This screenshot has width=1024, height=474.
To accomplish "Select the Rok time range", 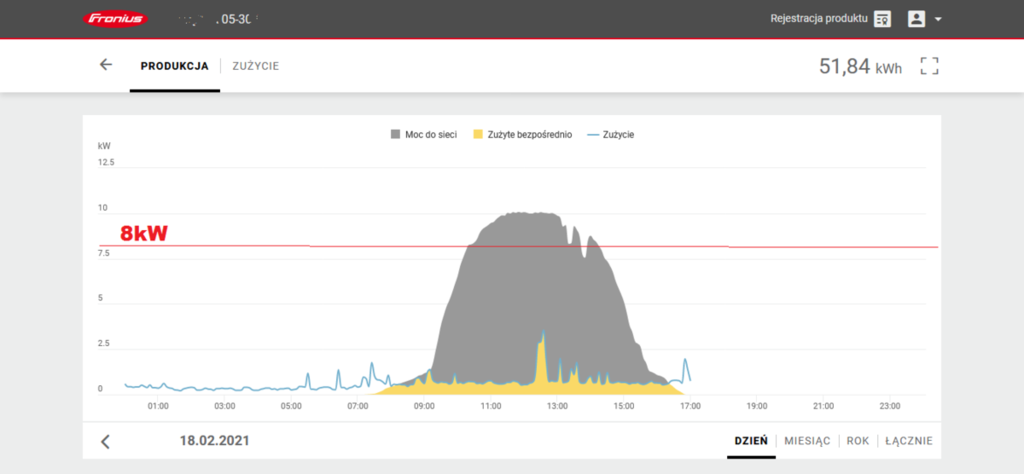I will coord(857,441).
